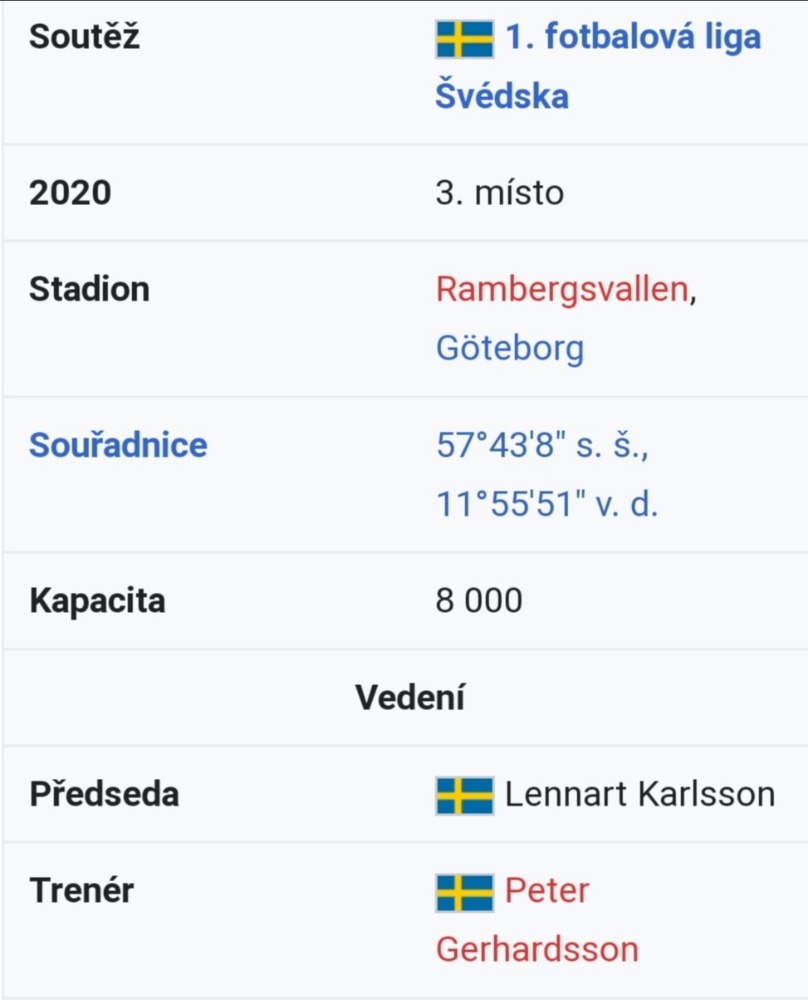
Task: Open the 1. fotbalová liga Švédska link
Action: click(598, 66)
